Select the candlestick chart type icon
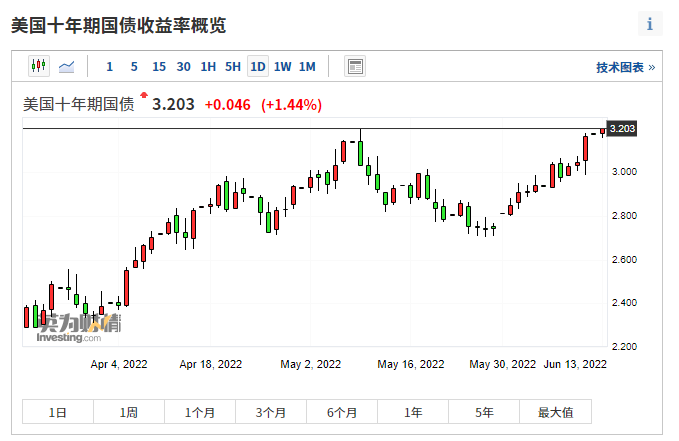Image resolution: width=679 pixels, height=441 pixels. point(39,67)
